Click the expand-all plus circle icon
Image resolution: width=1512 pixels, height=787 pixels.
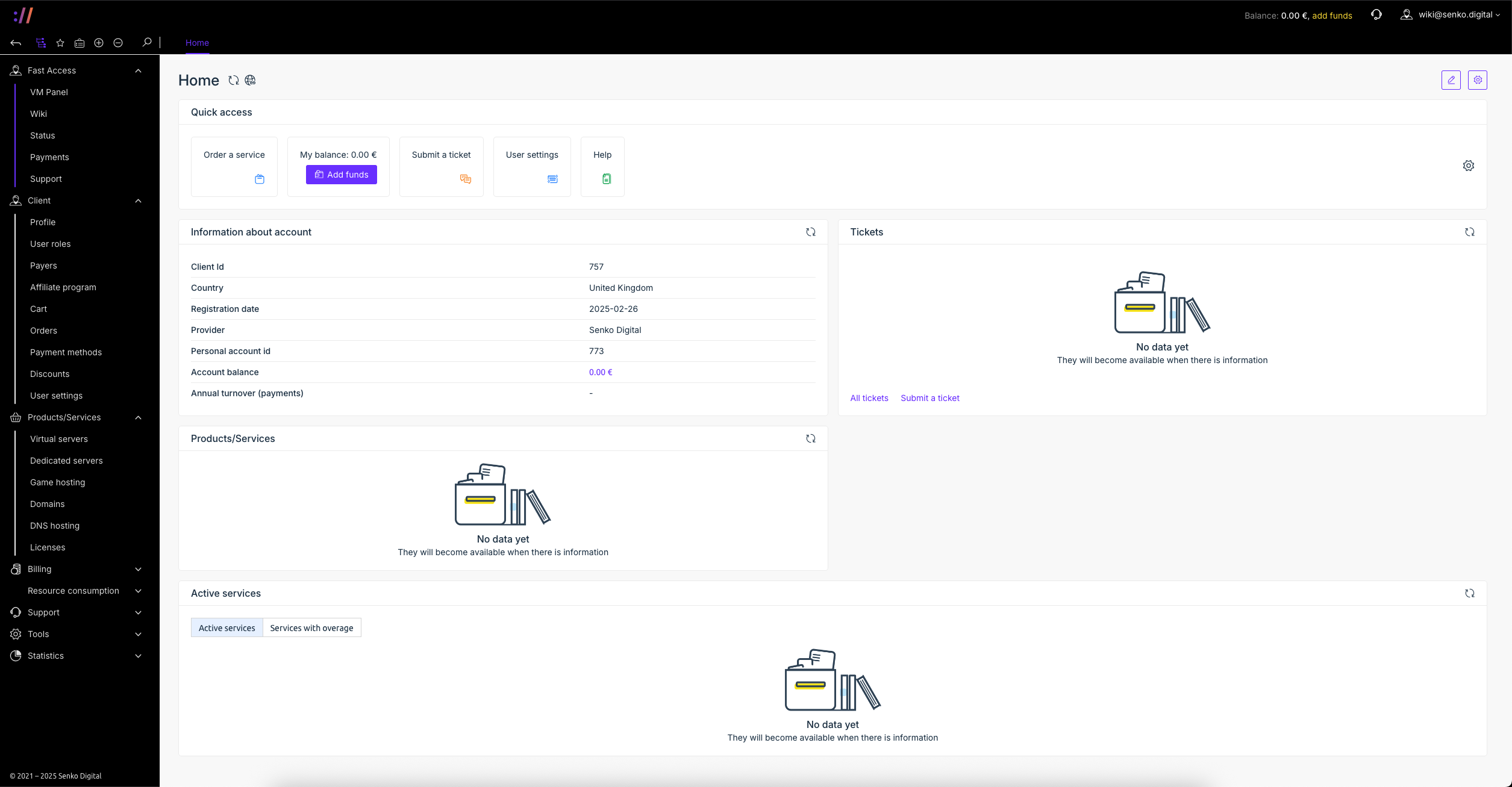[99, 43]
